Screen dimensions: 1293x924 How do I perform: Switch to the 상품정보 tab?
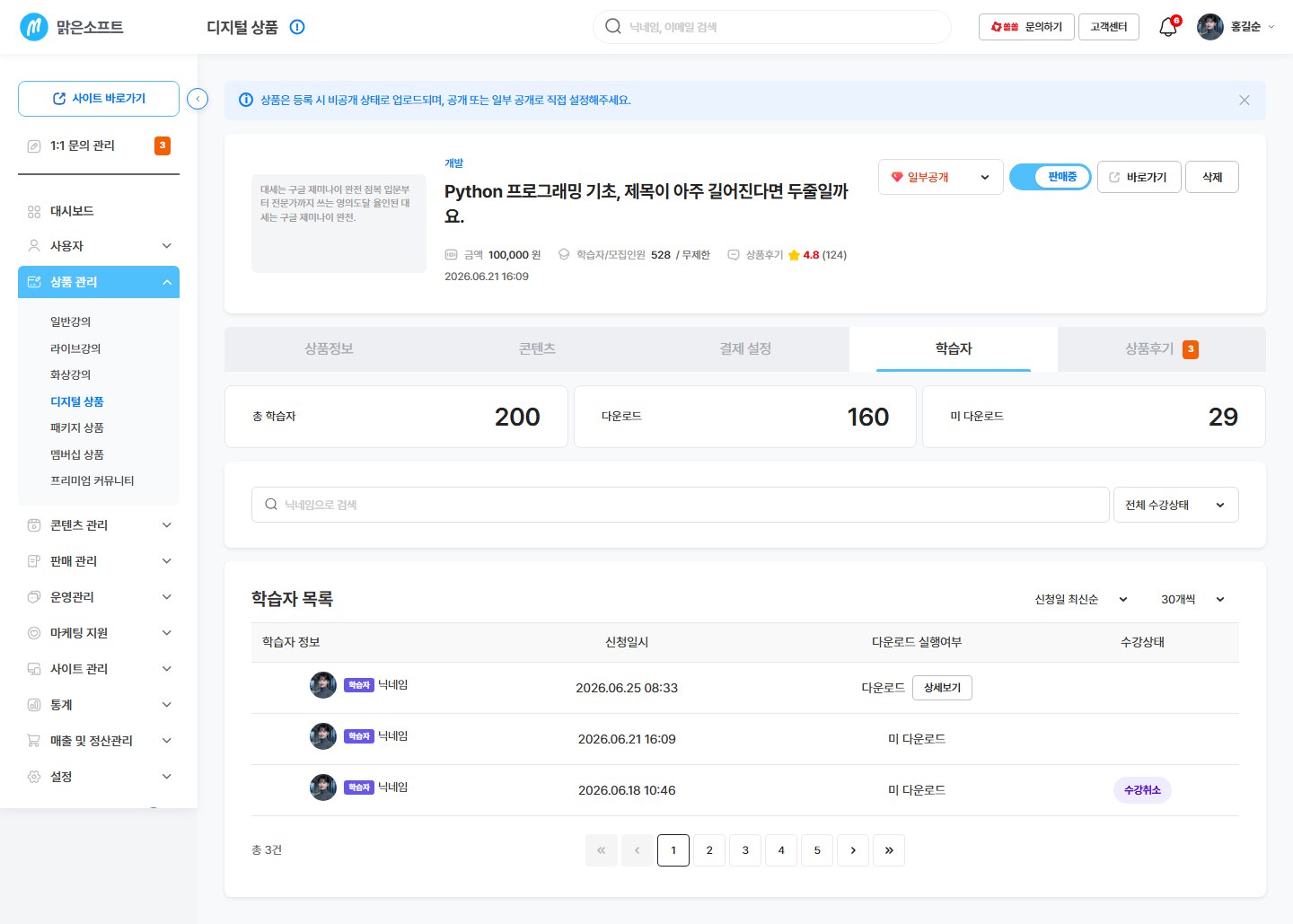[x=329, y=348]
